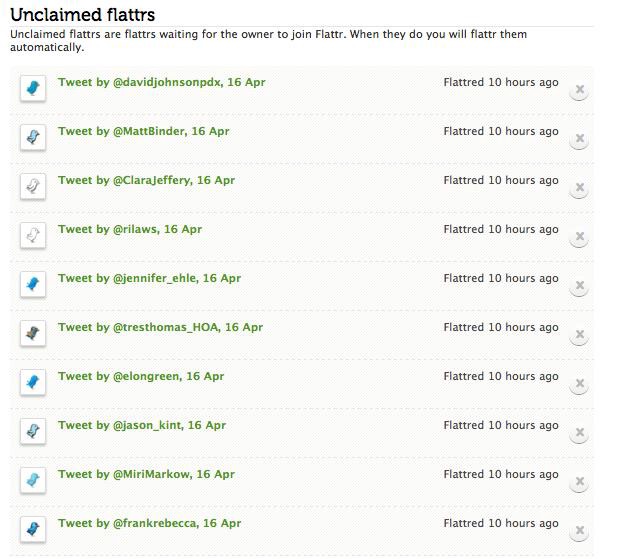Click the bird avatar beside @MattBinder tweet

pyautogui.click(x=33, y=137)
